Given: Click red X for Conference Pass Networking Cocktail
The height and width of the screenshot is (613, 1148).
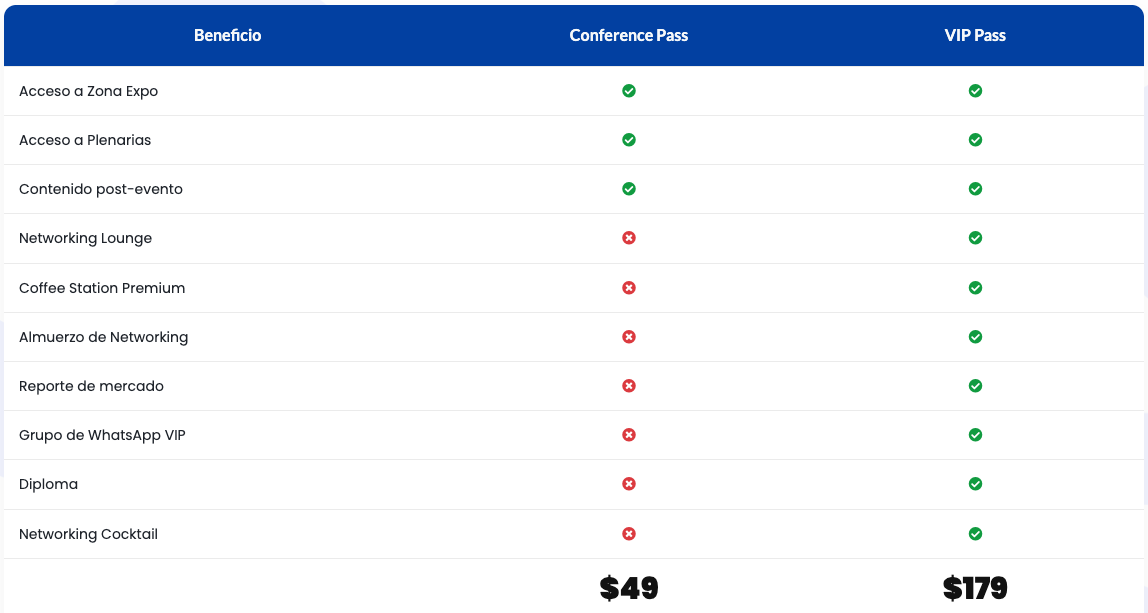Looking at the screenshot, I should point(629,534).
